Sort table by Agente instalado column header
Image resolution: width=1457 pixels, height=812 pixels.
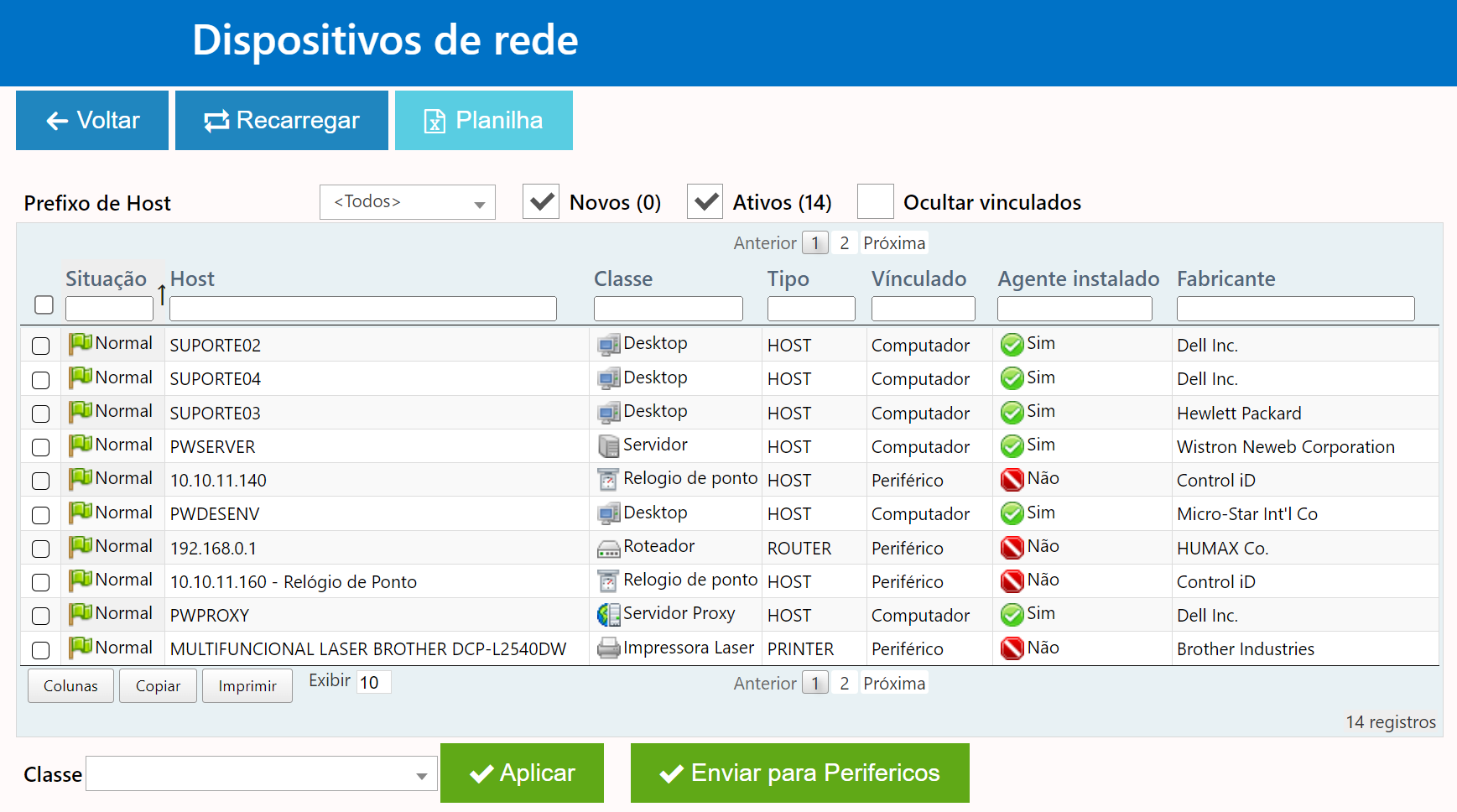click(1079, 279)
